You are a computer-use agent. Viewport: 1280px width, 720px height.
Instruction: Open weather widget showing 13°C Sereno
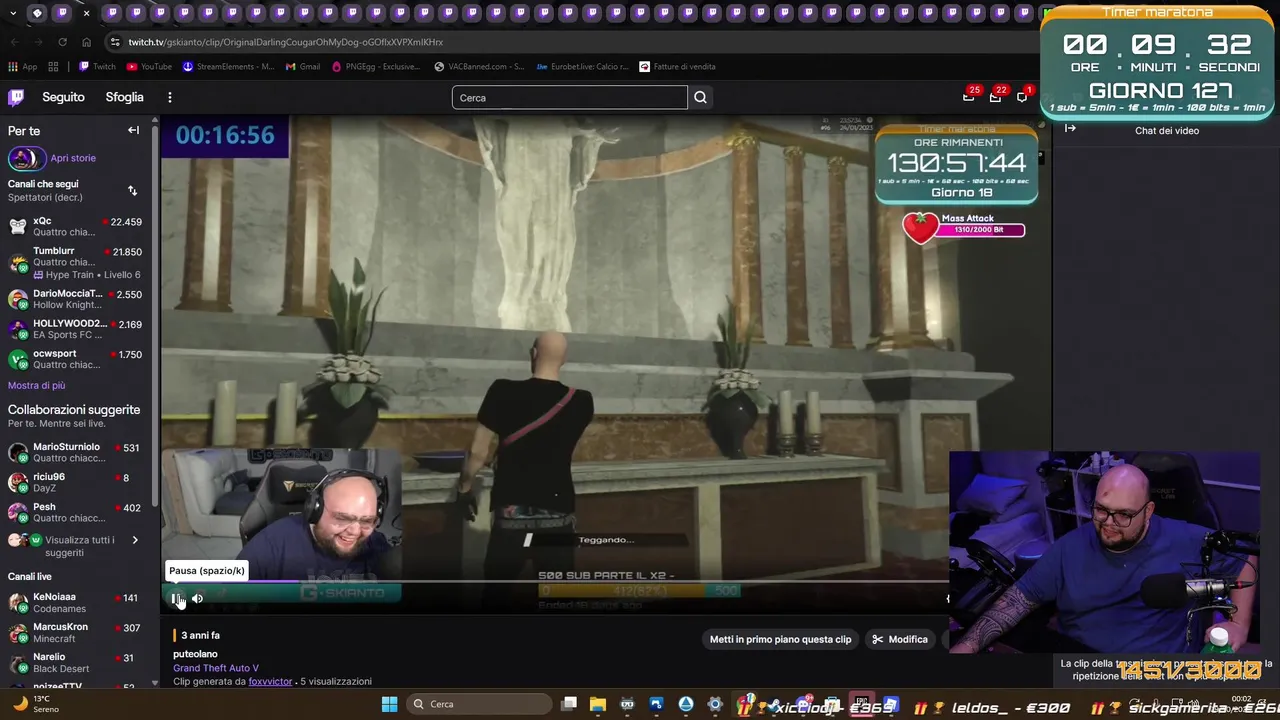point(35,704)
